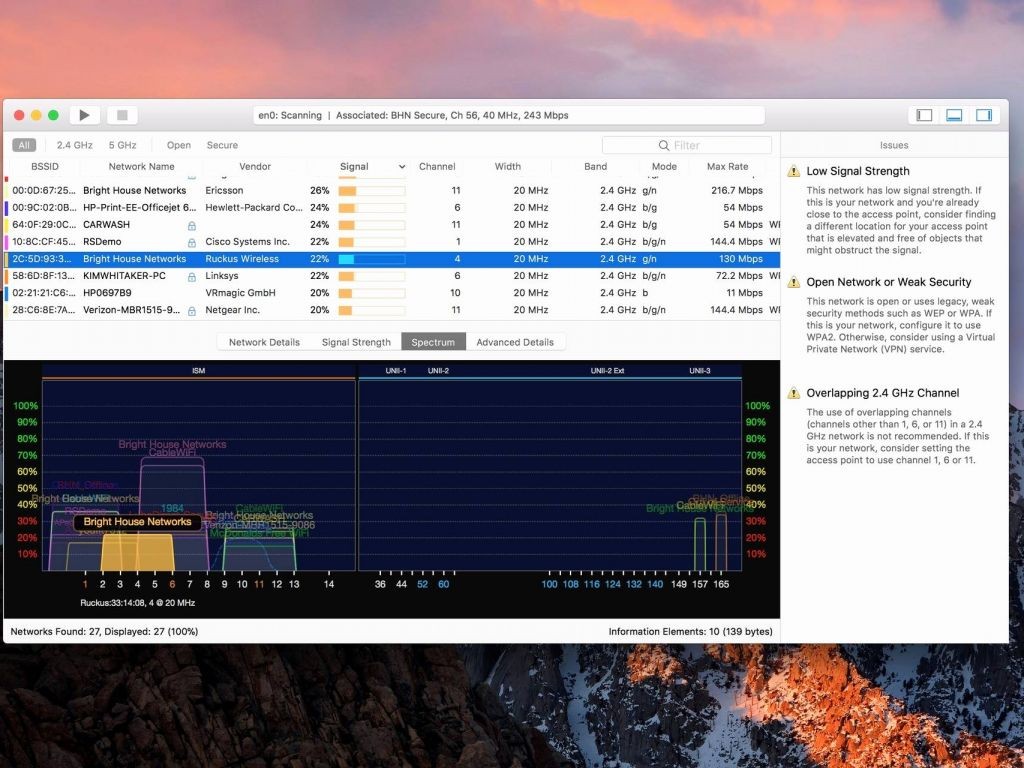Switch to the Network Details tab
Image resolution: width=1024 pixels, height=768 pixels.
coord(264,342)
